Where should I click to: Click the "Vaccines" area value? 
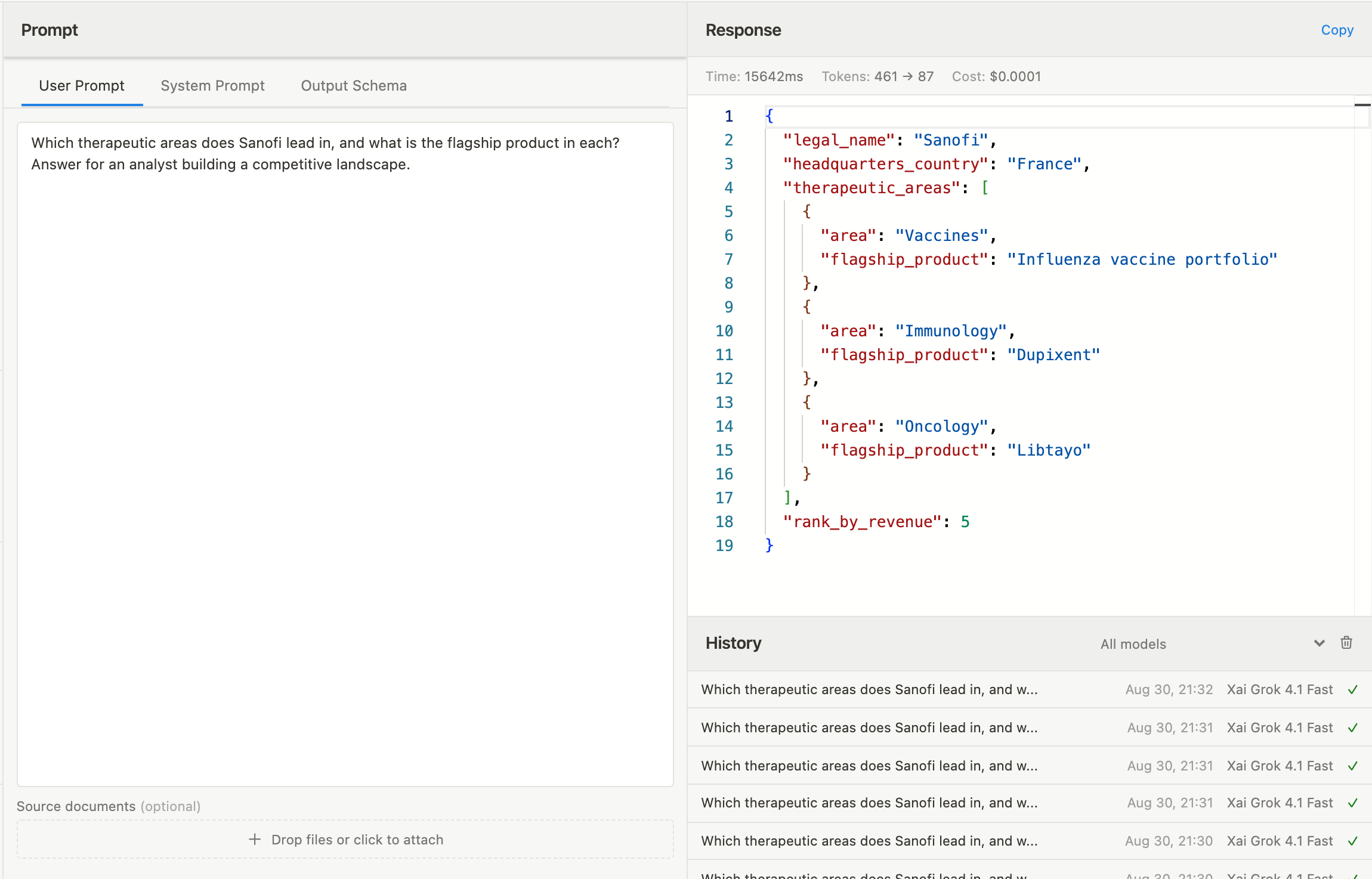pyautogui.click(x=942, y=236)
